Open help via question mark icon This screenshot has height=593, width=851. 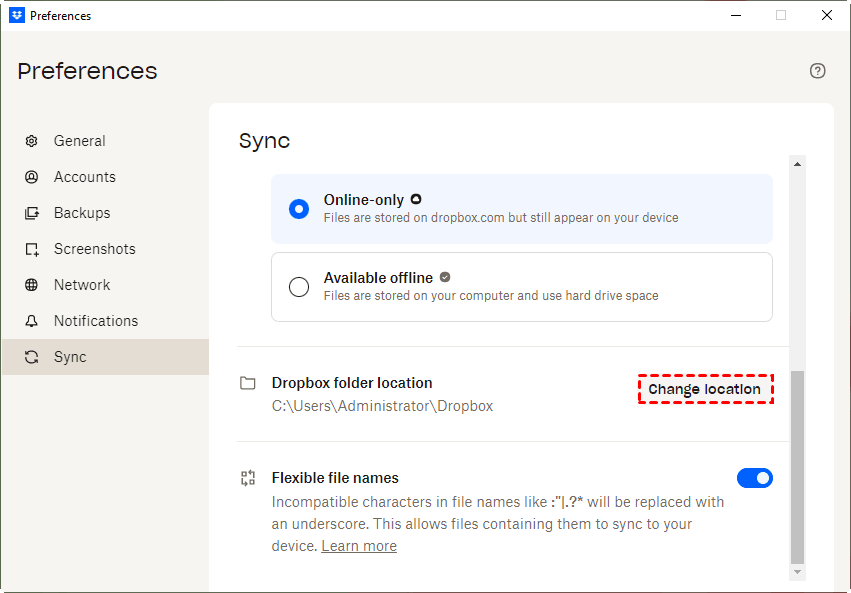(818, 71)
